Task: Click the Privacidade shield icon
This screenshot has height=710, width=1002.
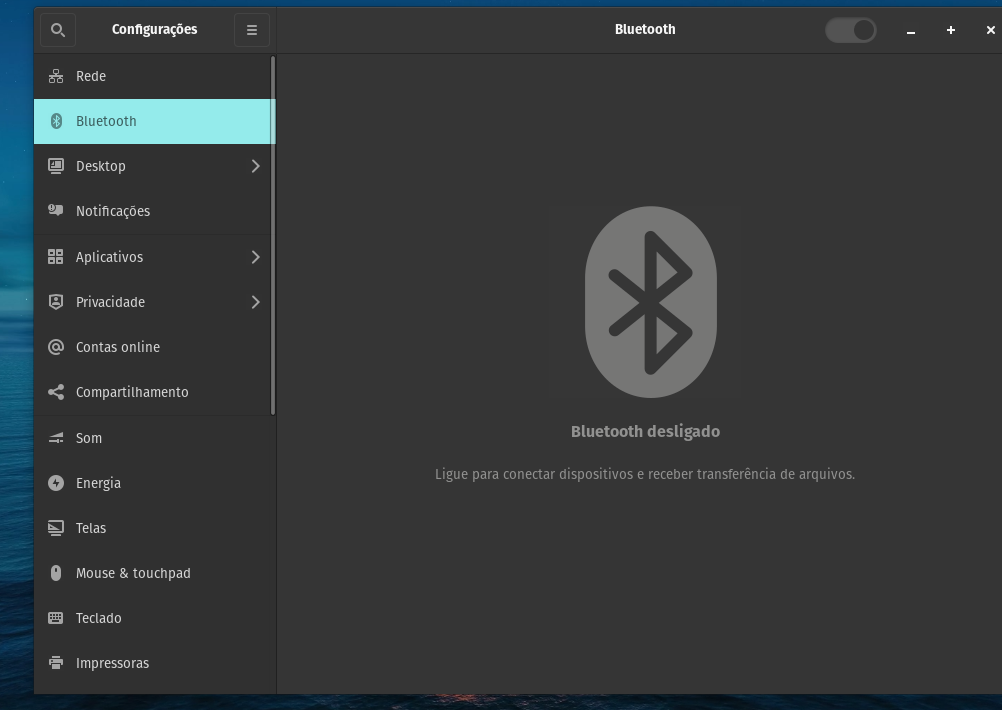Action: coord(56,302)
